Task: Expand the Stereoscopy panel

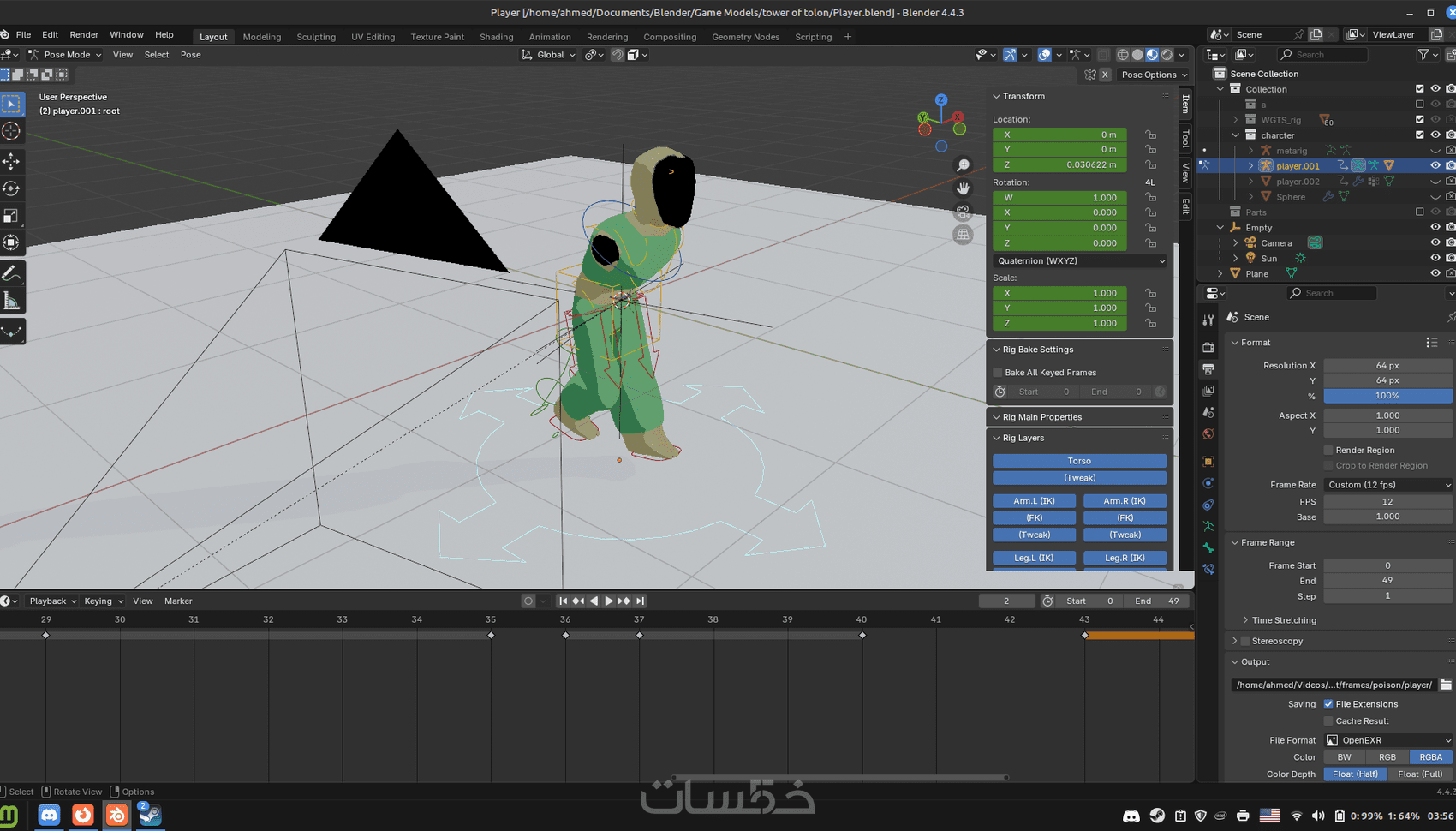Action: [x=1235, y=641]
